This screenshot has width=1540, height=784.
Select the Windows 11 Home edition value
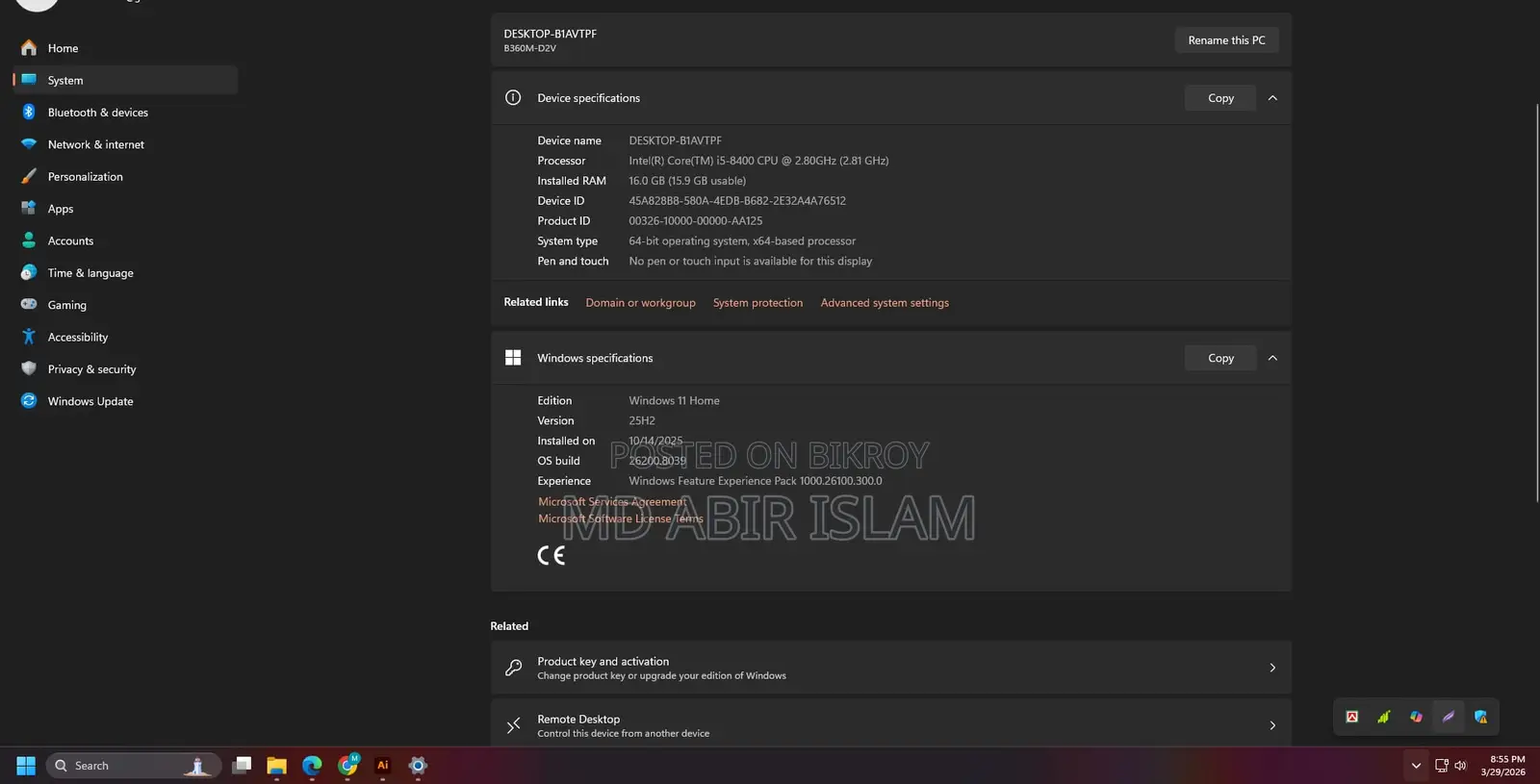point(674,401)
